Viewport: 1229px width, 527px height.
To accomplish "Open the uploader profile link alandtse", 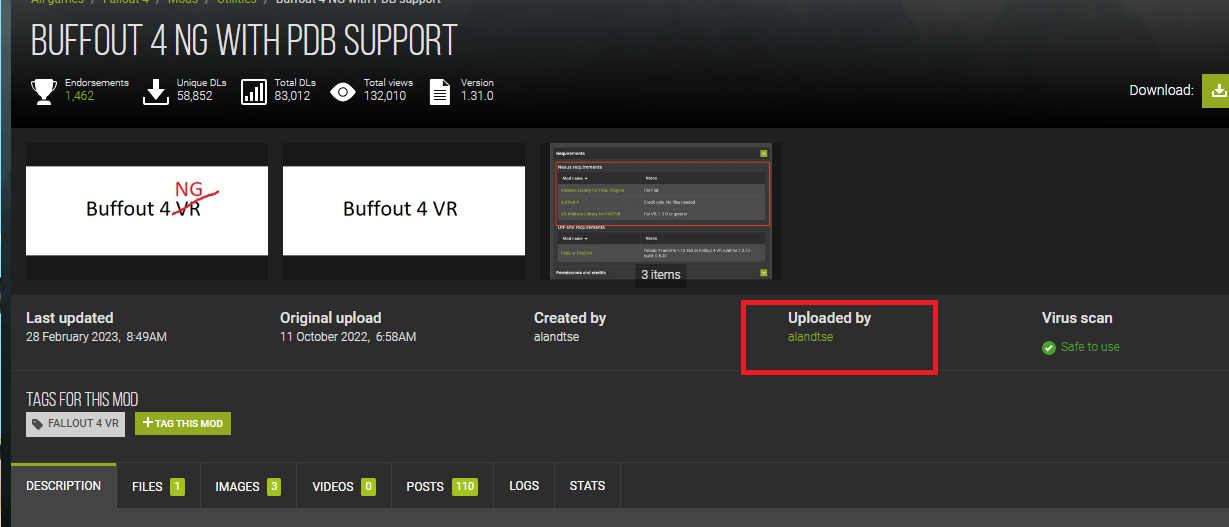I will (x=810, y=337).
